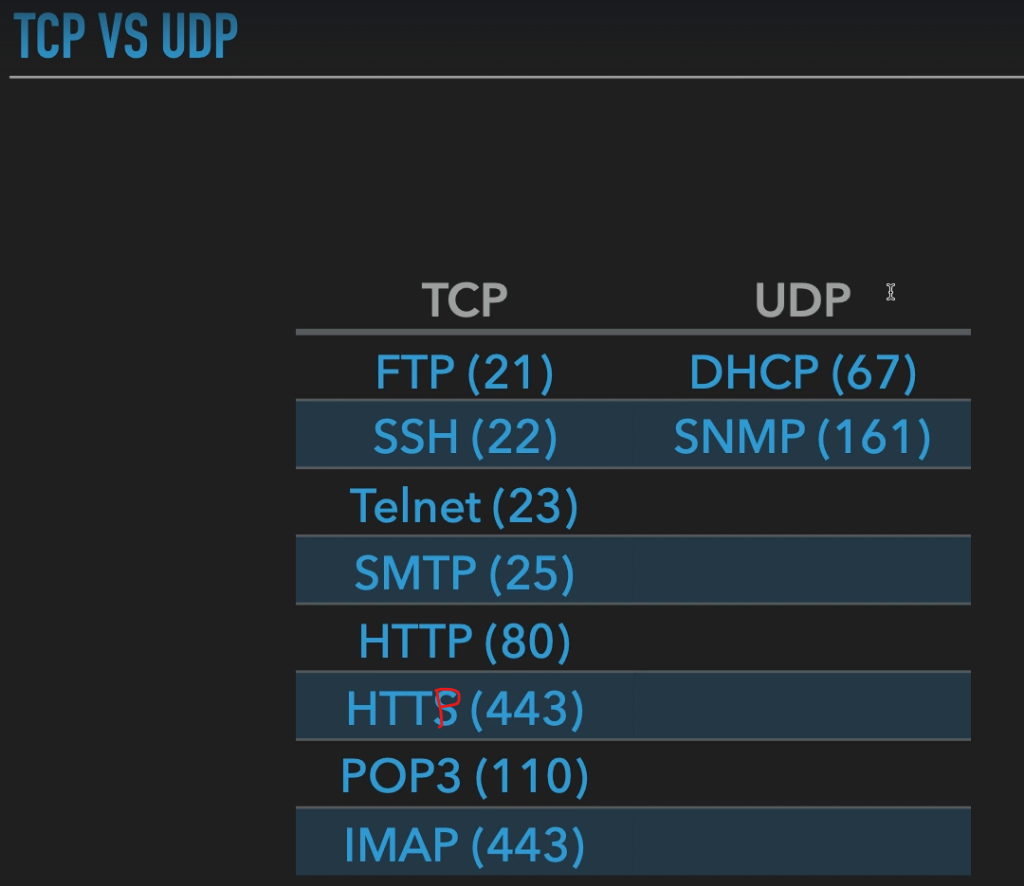
Task: Click the SSH (22) cell
Action: coord(464,437)
